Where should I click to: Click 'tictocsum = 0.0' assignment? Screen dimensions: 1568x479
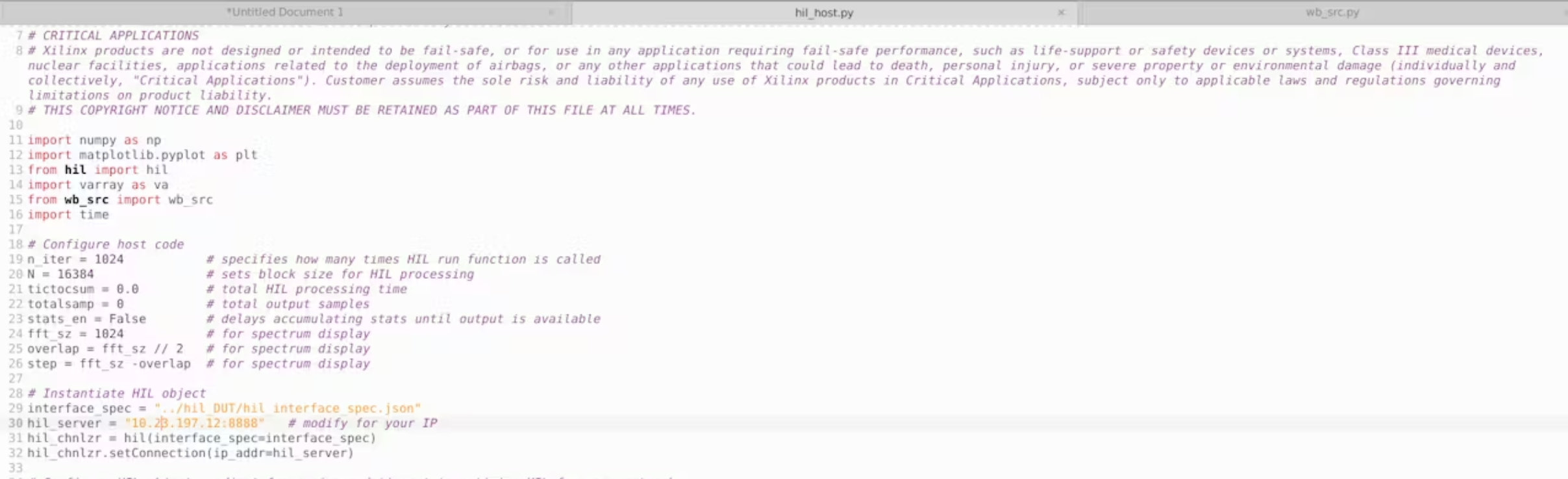point(83,289)
